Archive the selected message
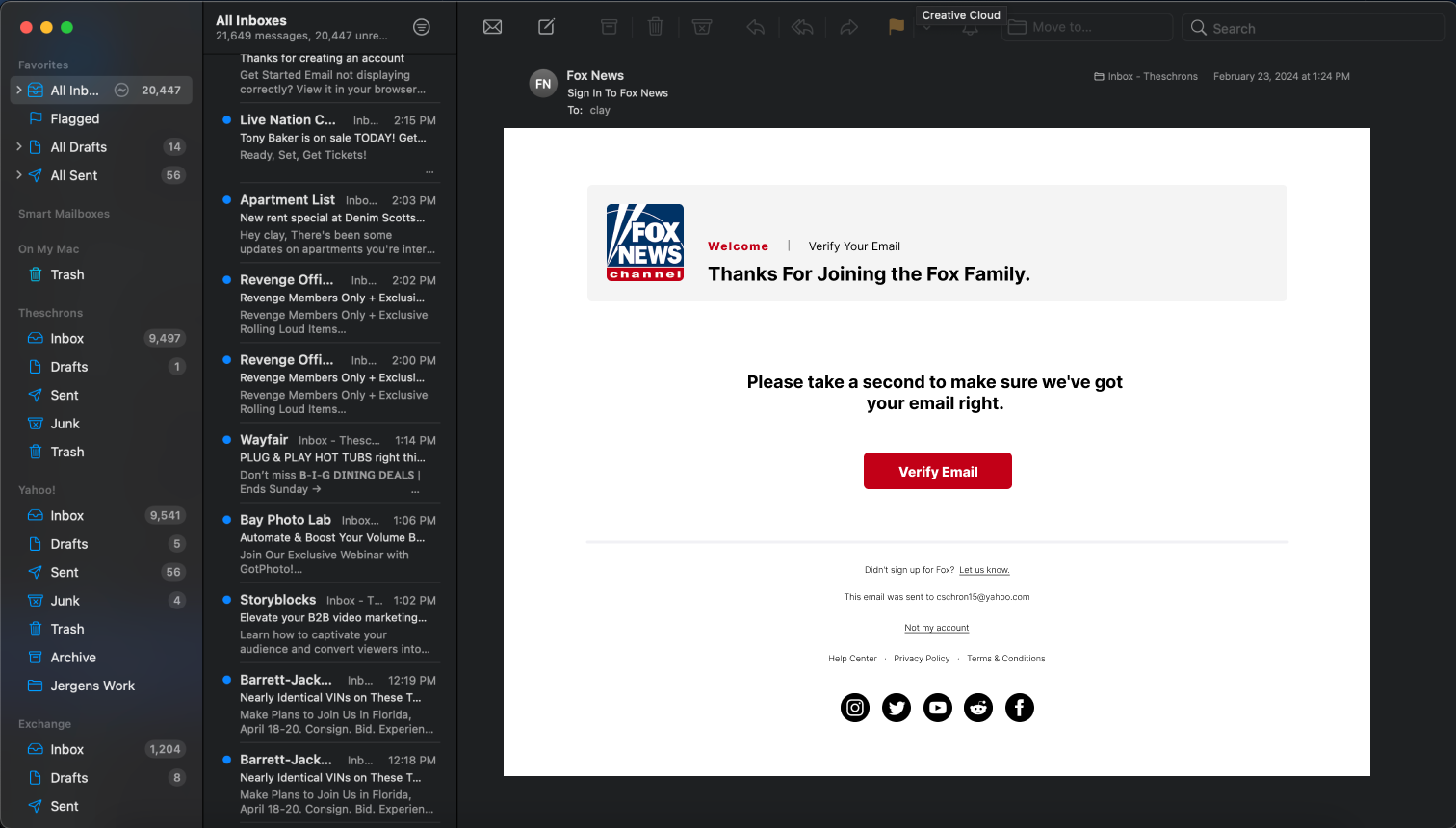 tap(609, 27)
